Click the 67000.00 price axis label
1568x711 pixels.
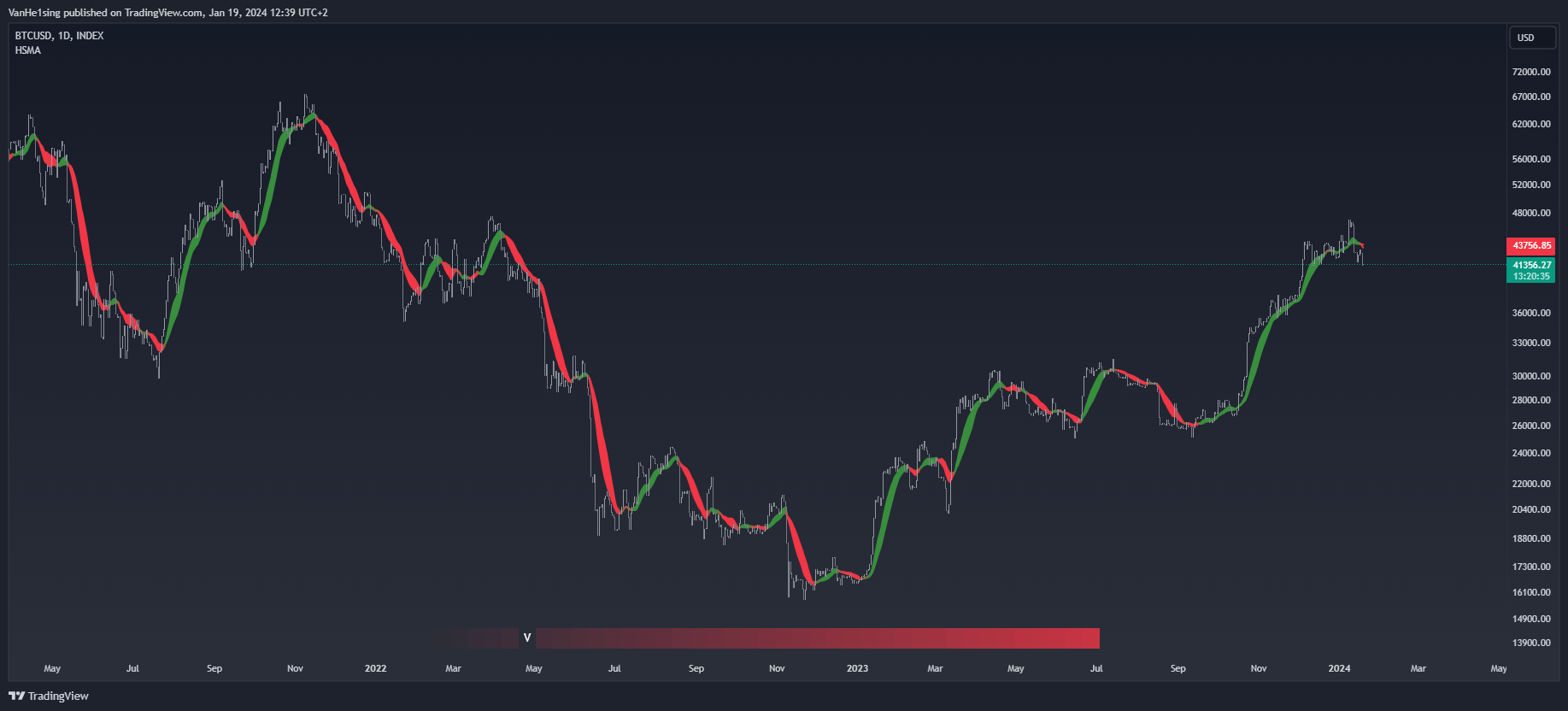click(1531, 97)
